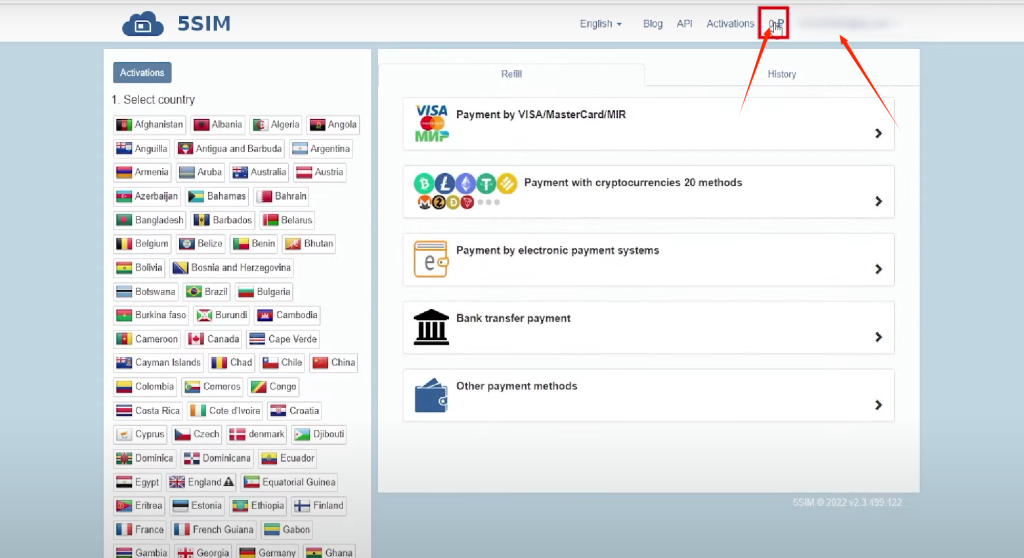Click the Brazil flag icon
1024x558 pixels.
[193, 291]
